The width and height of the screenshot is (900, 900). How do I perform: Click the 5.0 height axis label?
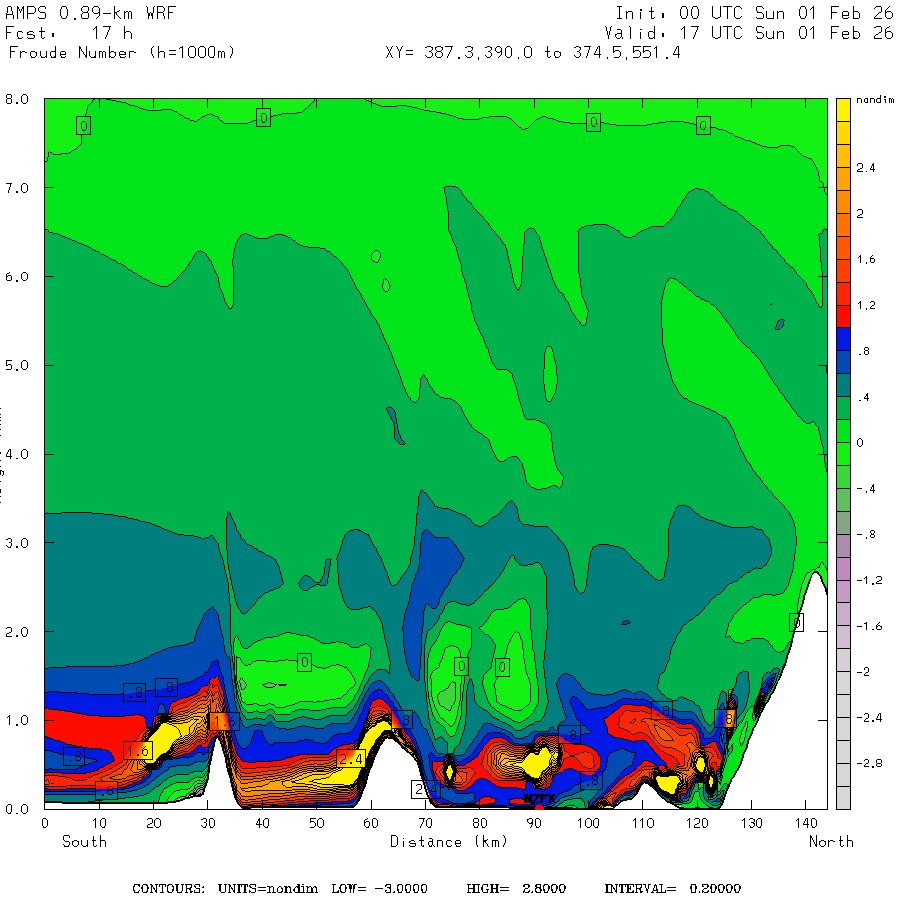(x=17, y=366)
